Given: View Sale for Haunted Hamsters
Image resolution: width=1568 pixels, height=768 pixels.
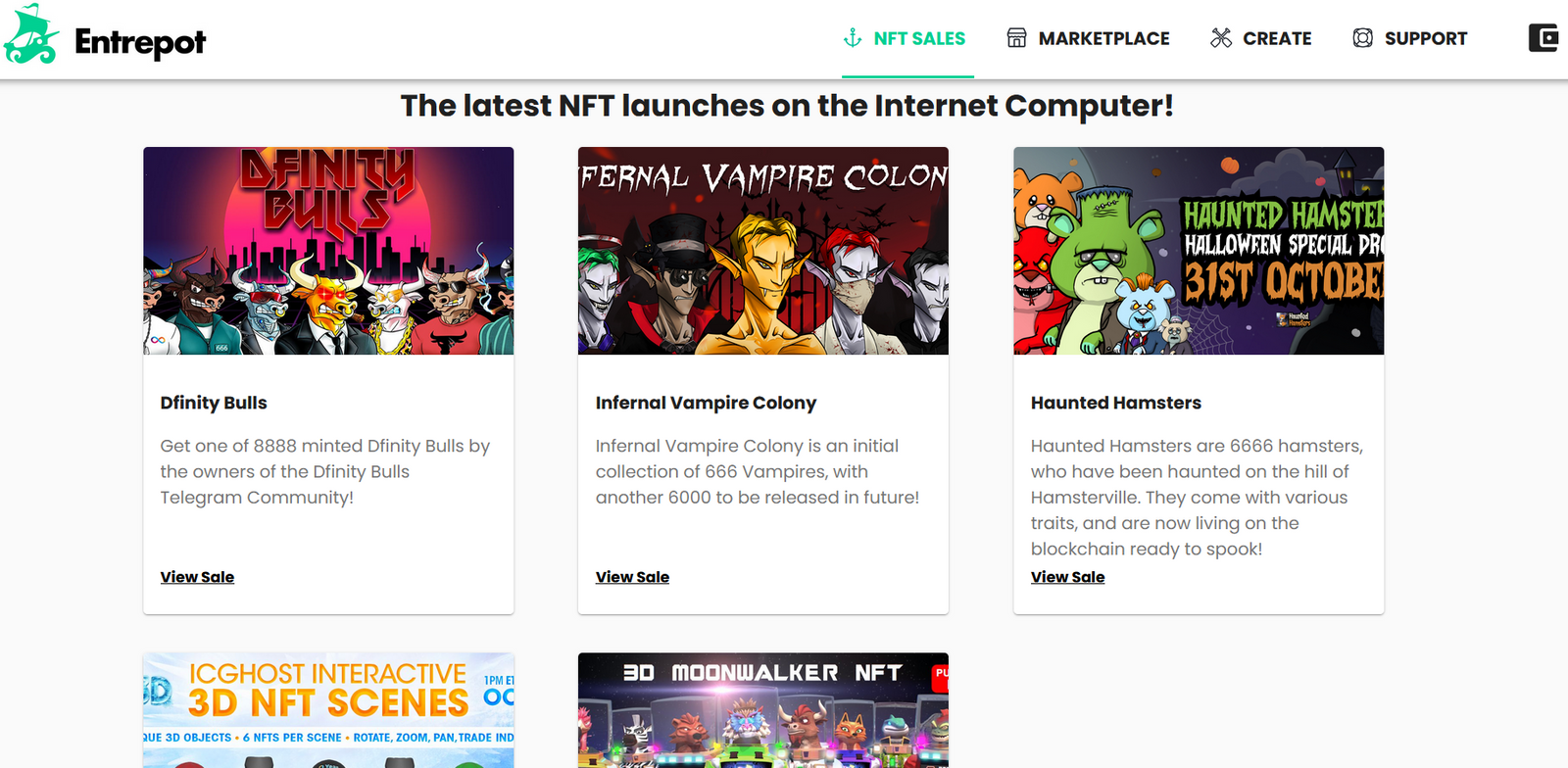Looking at the screenshot, I should point(1067,577).
